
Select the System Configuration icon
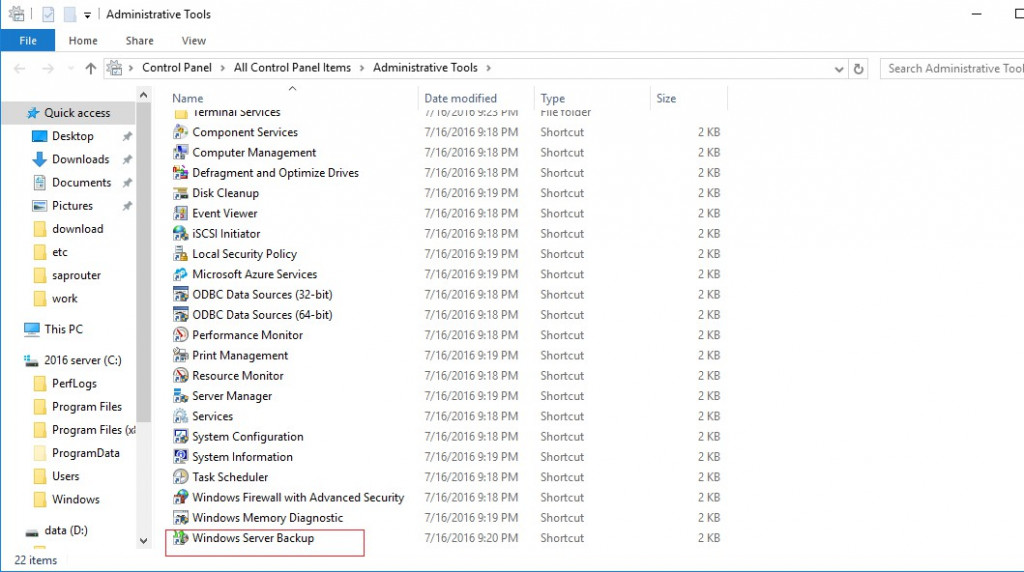pyautogui.click(x=180, y=436)
